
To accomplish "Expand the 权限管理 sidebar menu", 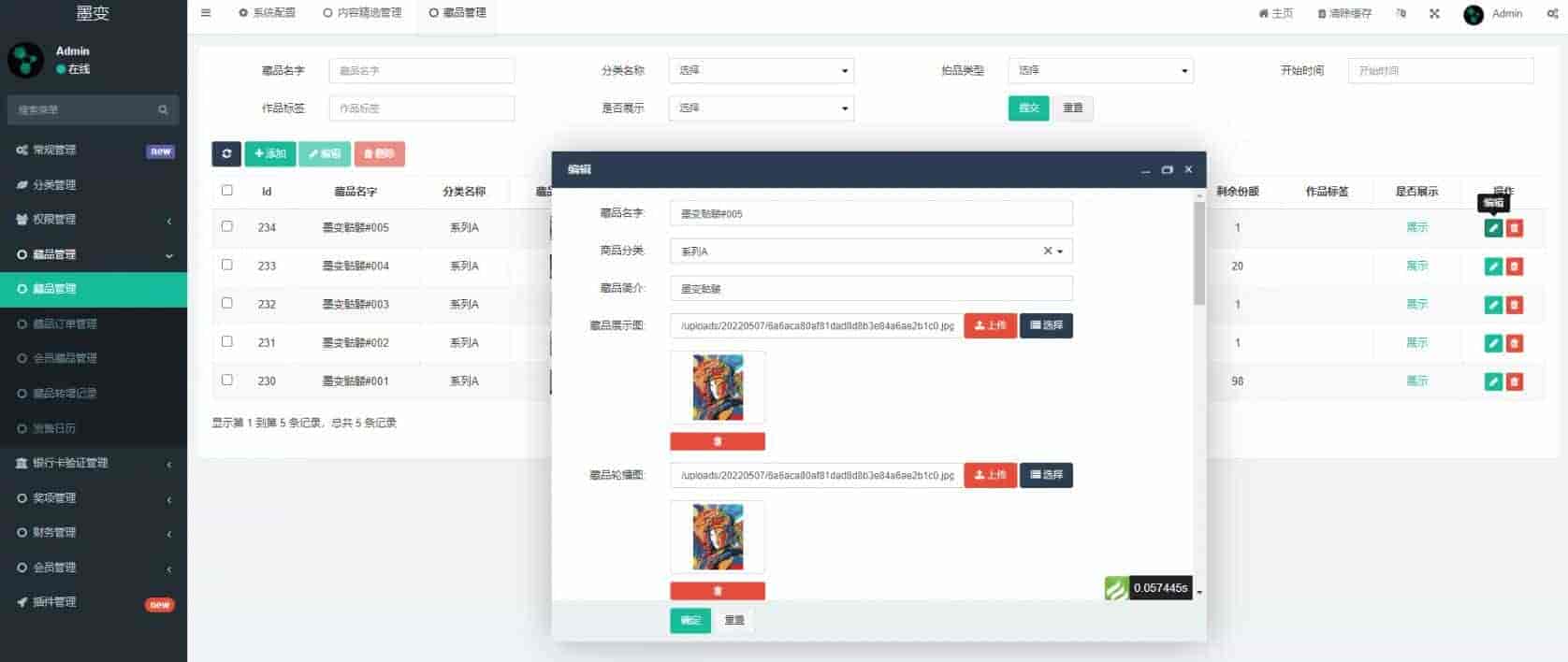I will click(x=94, y=220).
